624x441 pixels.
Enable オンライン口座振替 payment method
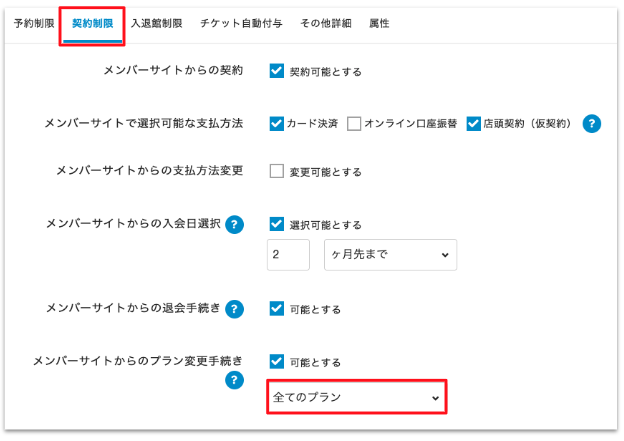pos(354,124)
